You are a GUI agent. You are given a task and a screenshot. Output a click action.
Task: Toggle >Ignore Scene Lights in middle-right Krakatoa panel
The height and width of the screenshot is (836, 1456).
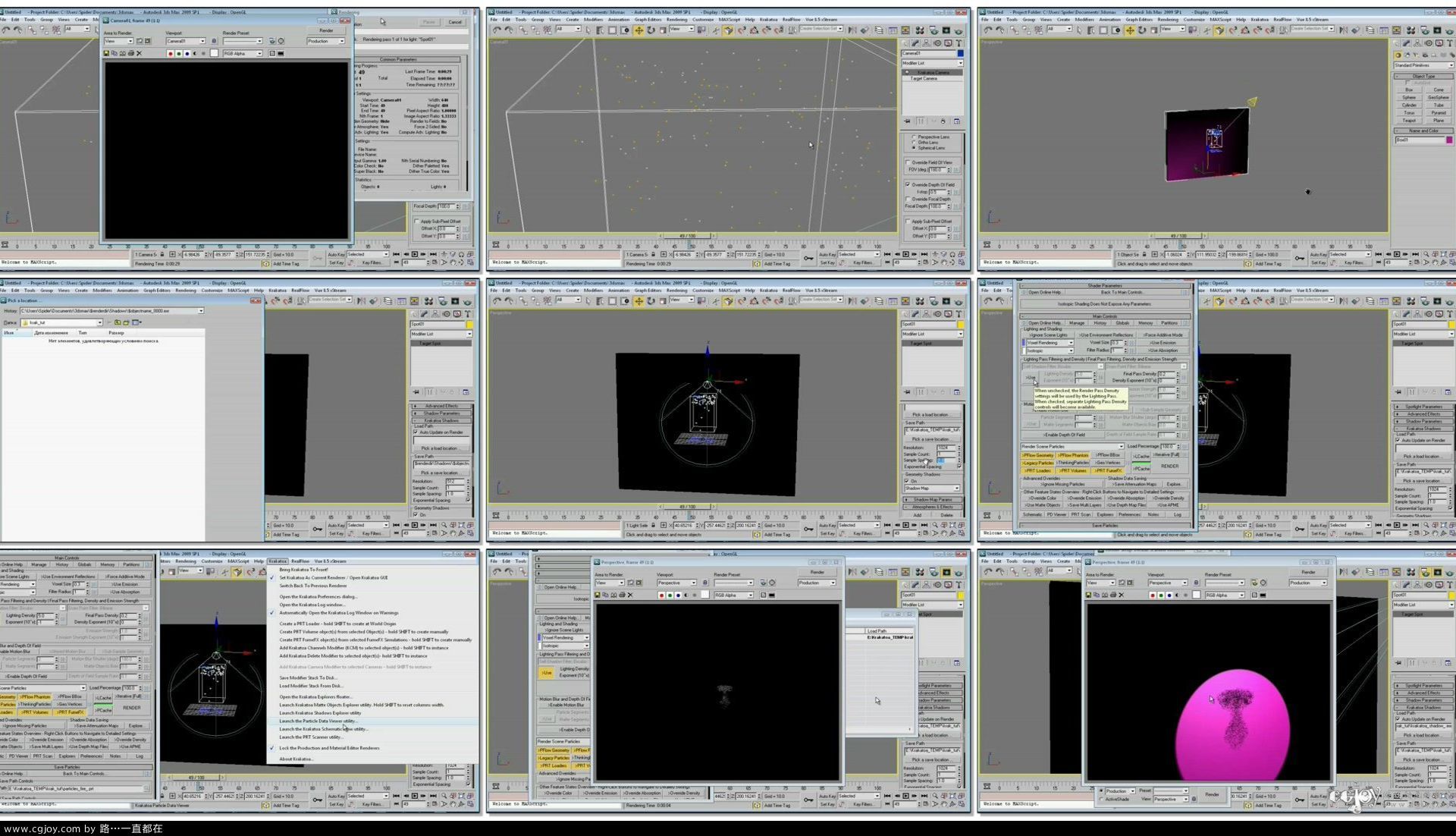tap(1049, 335)
